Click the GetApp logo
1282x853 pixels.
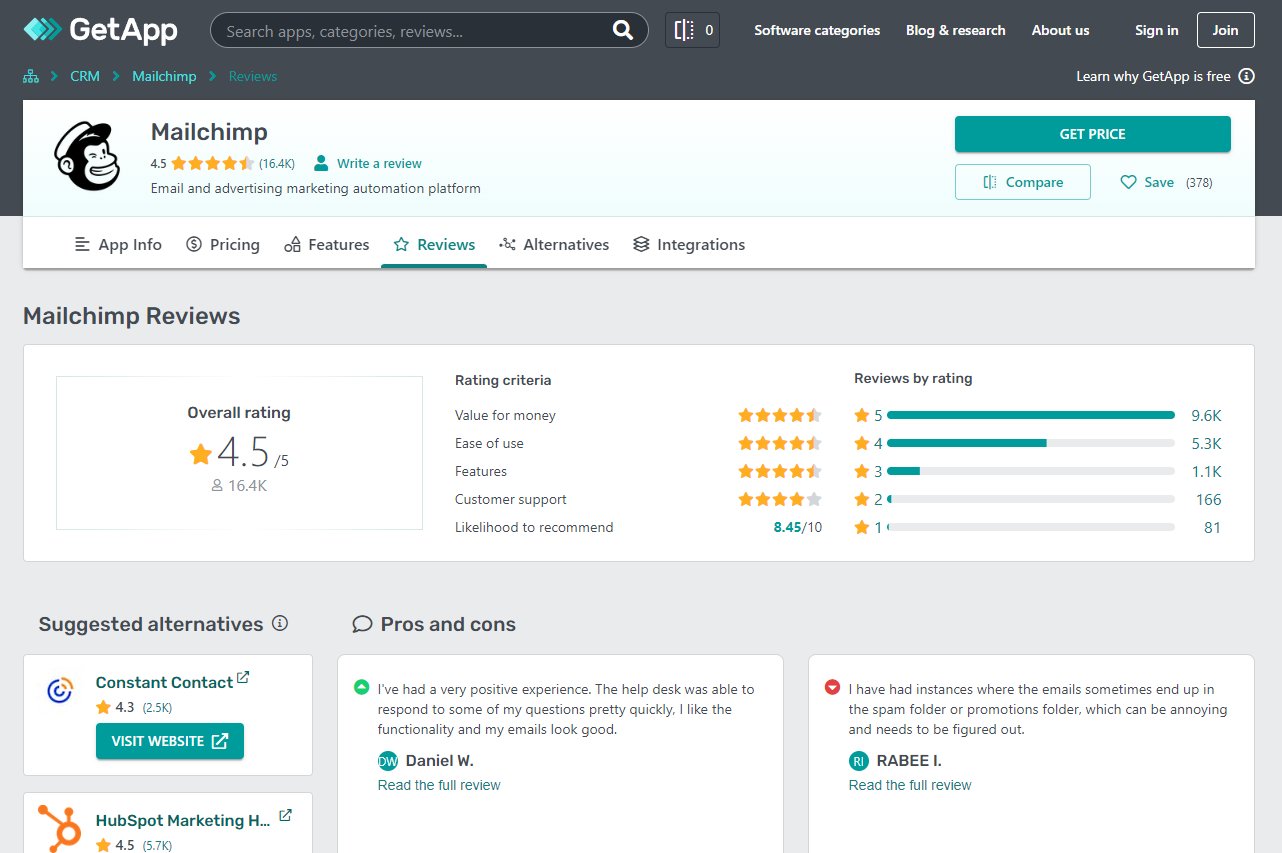[101, 30]
